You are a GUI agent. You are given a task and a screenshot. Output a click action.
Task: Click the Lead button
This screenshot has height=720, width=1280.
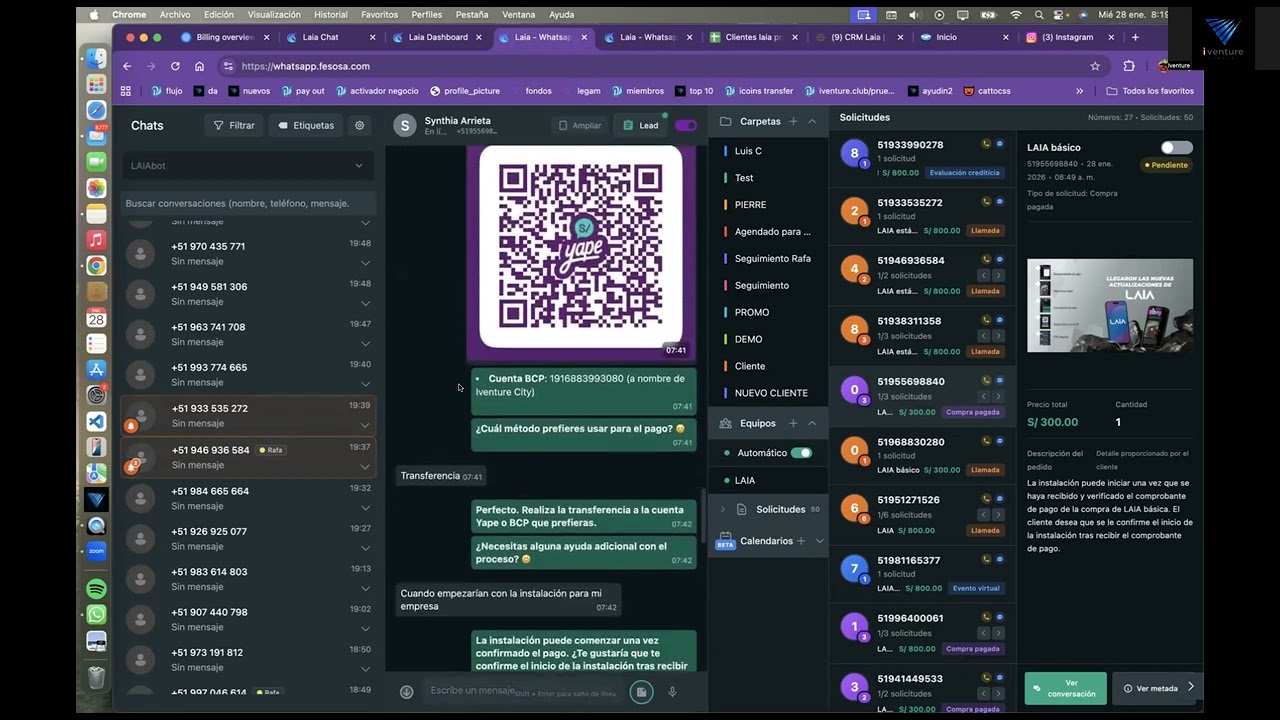point(641,126)
